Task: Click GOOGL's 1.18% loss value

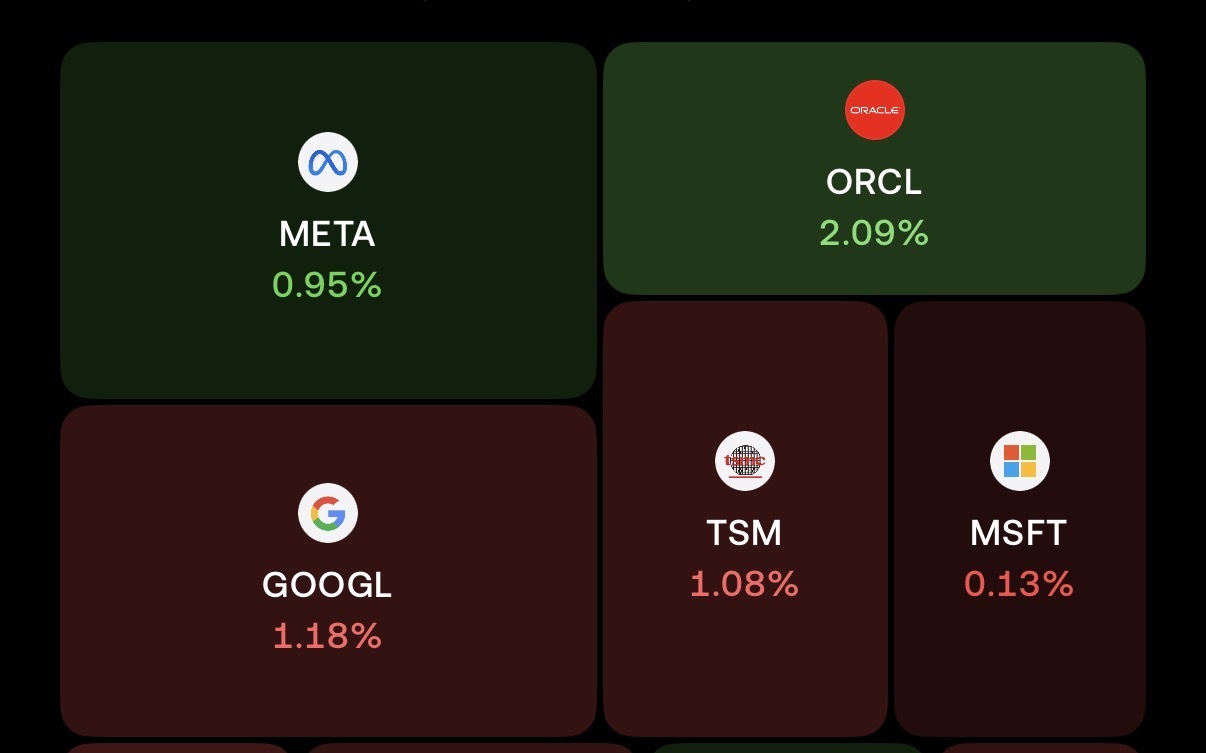Action: point(327,637)
